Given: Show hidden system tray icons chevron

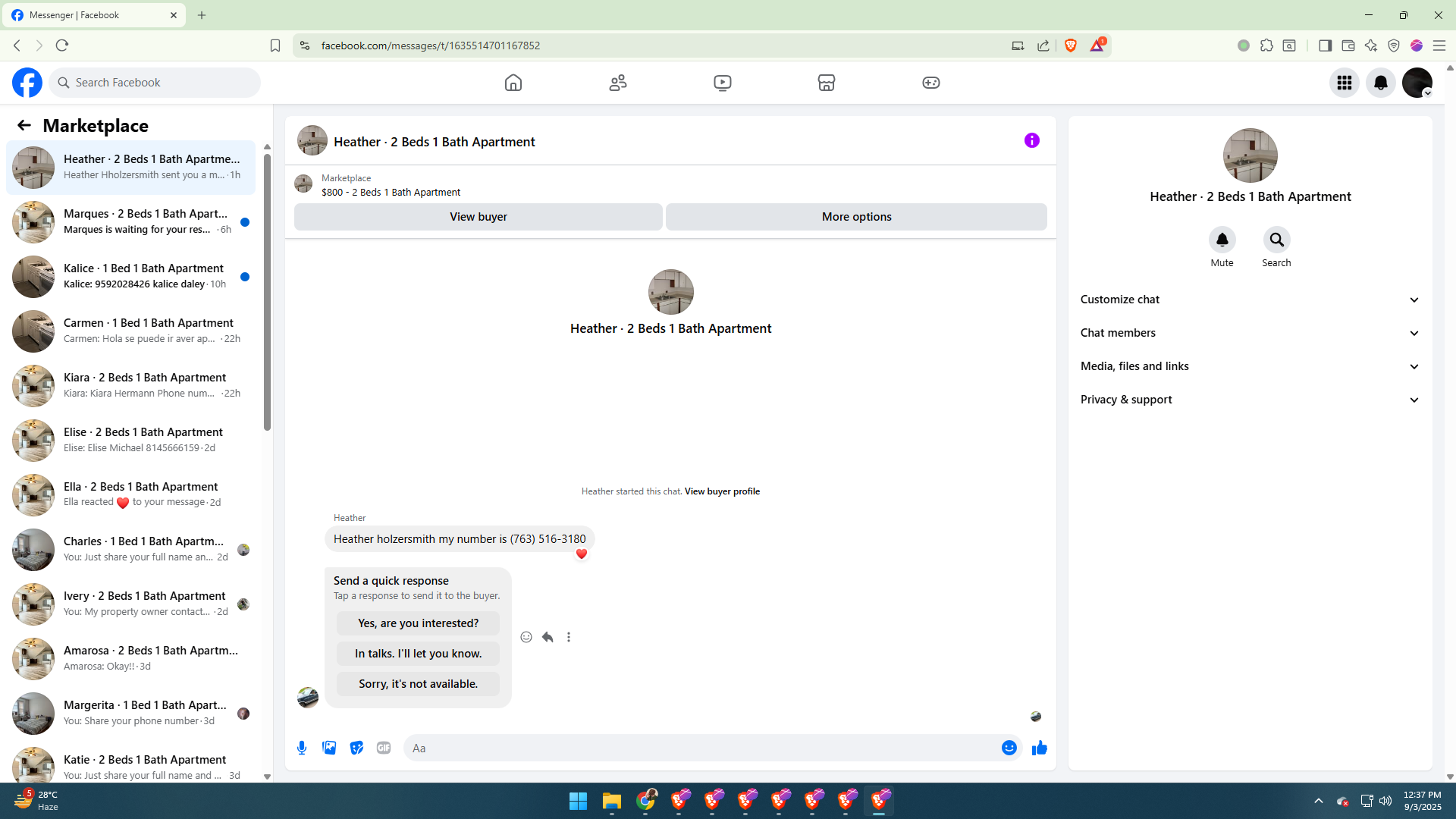Looking at the screenshot, I should click(1319, 801).
